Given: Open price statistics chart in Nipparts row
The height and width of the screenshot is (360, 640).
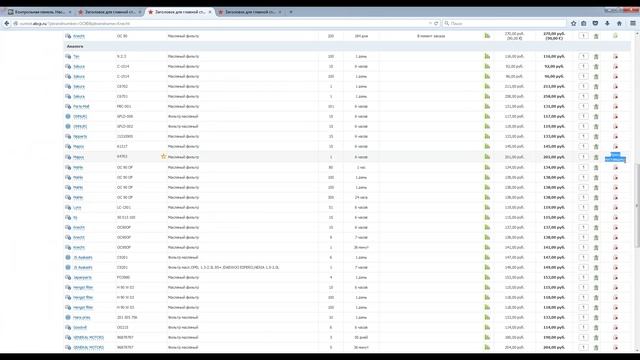Looking at the screenshot, I should pos(487,136).
